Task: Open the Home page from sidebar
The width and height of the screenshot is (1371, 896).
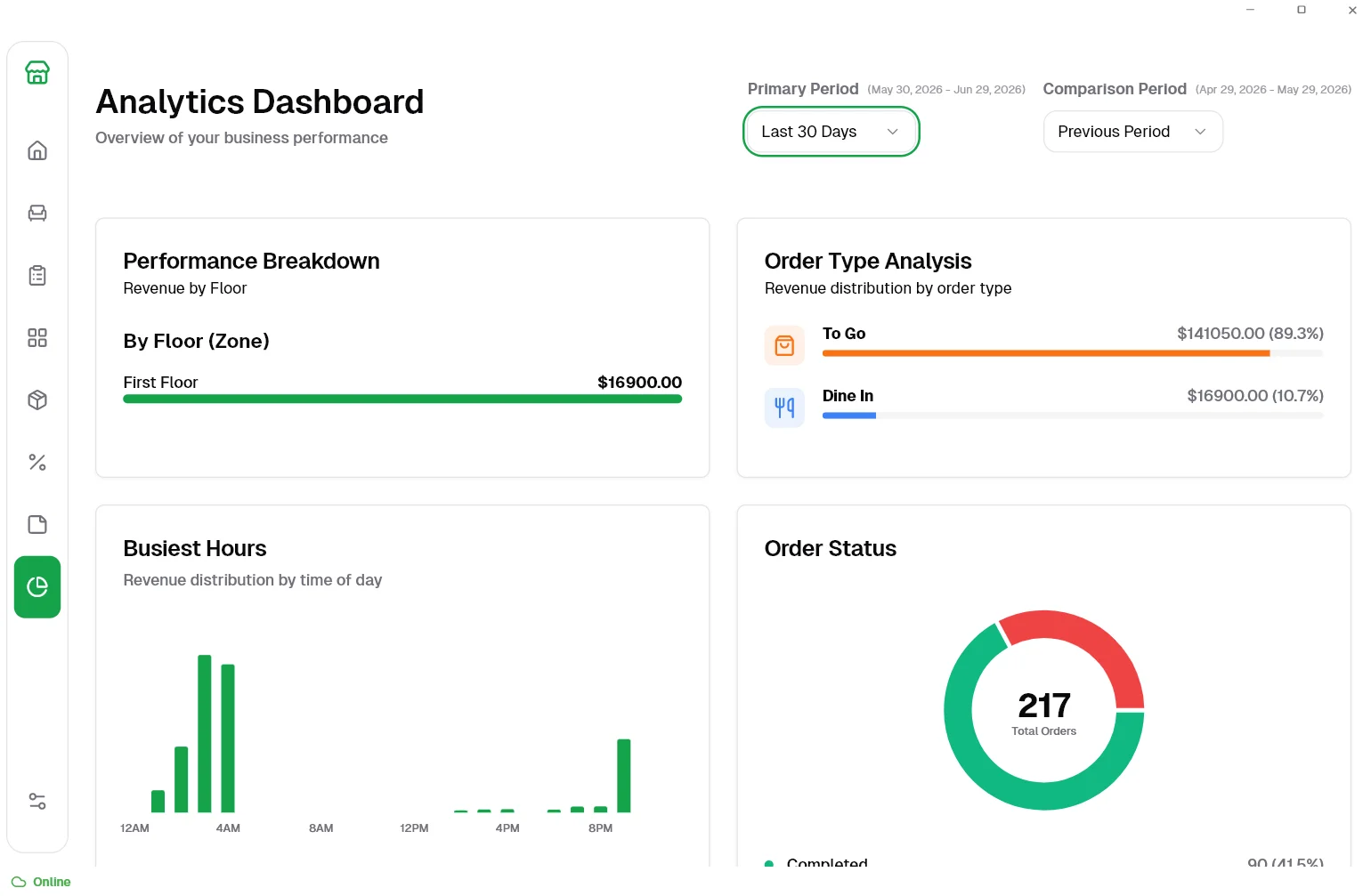Action: (x=37, y=150)
